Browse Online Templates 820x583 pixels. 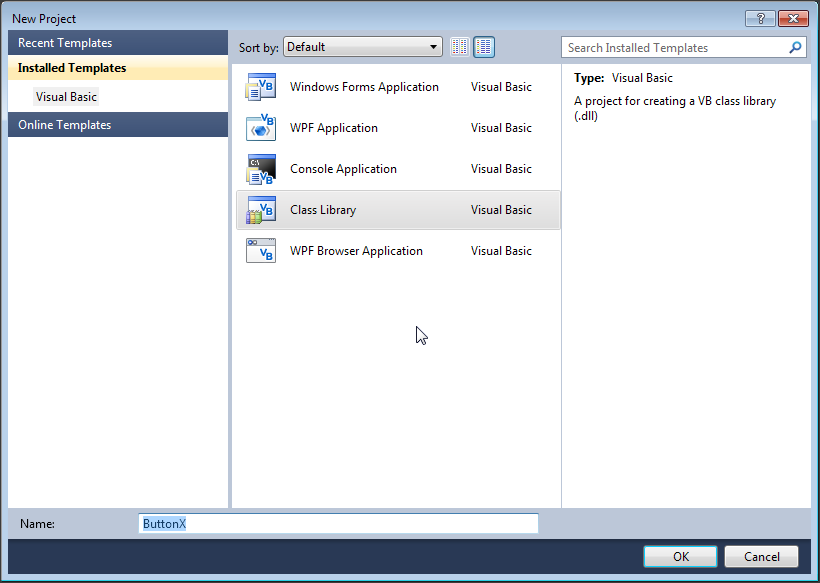pyautogui.click(x=62, y=124)
